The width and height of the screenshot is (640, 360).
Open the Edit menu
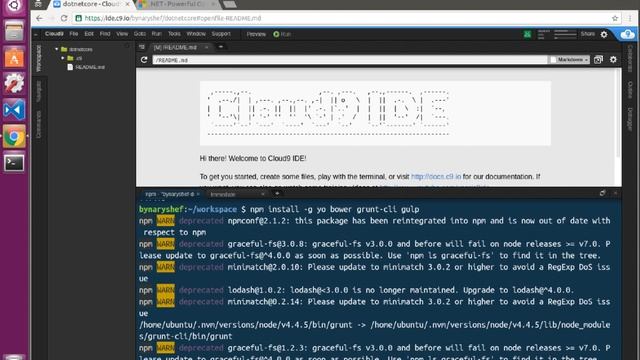click(89, 34)
